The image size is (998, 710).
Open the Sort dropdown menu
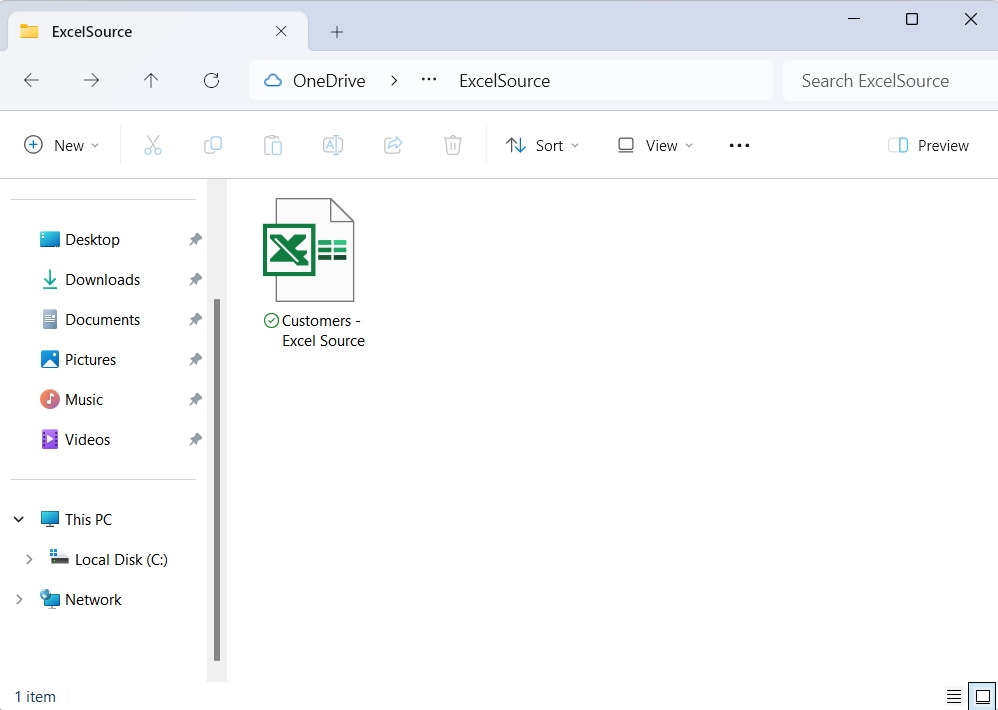pos(542,146)
